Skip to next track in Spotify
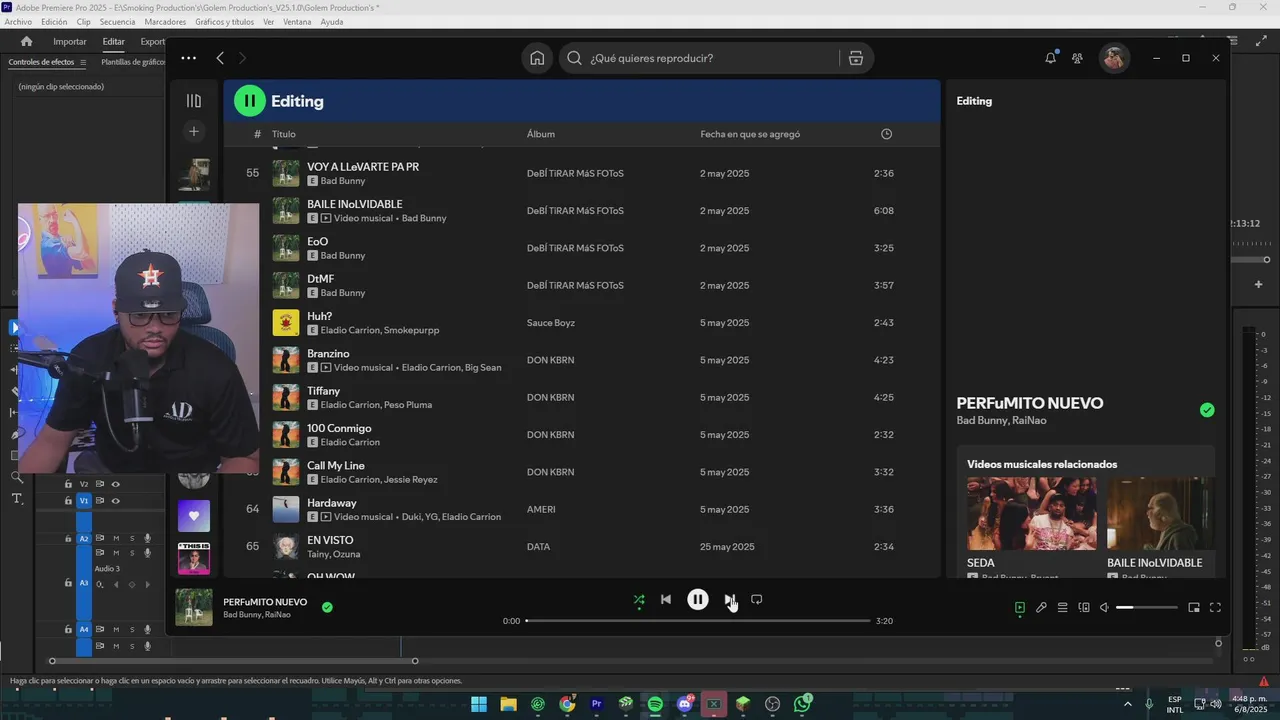Image resolution: width=1280 pixels, height=720 pixels. [729, 600]
